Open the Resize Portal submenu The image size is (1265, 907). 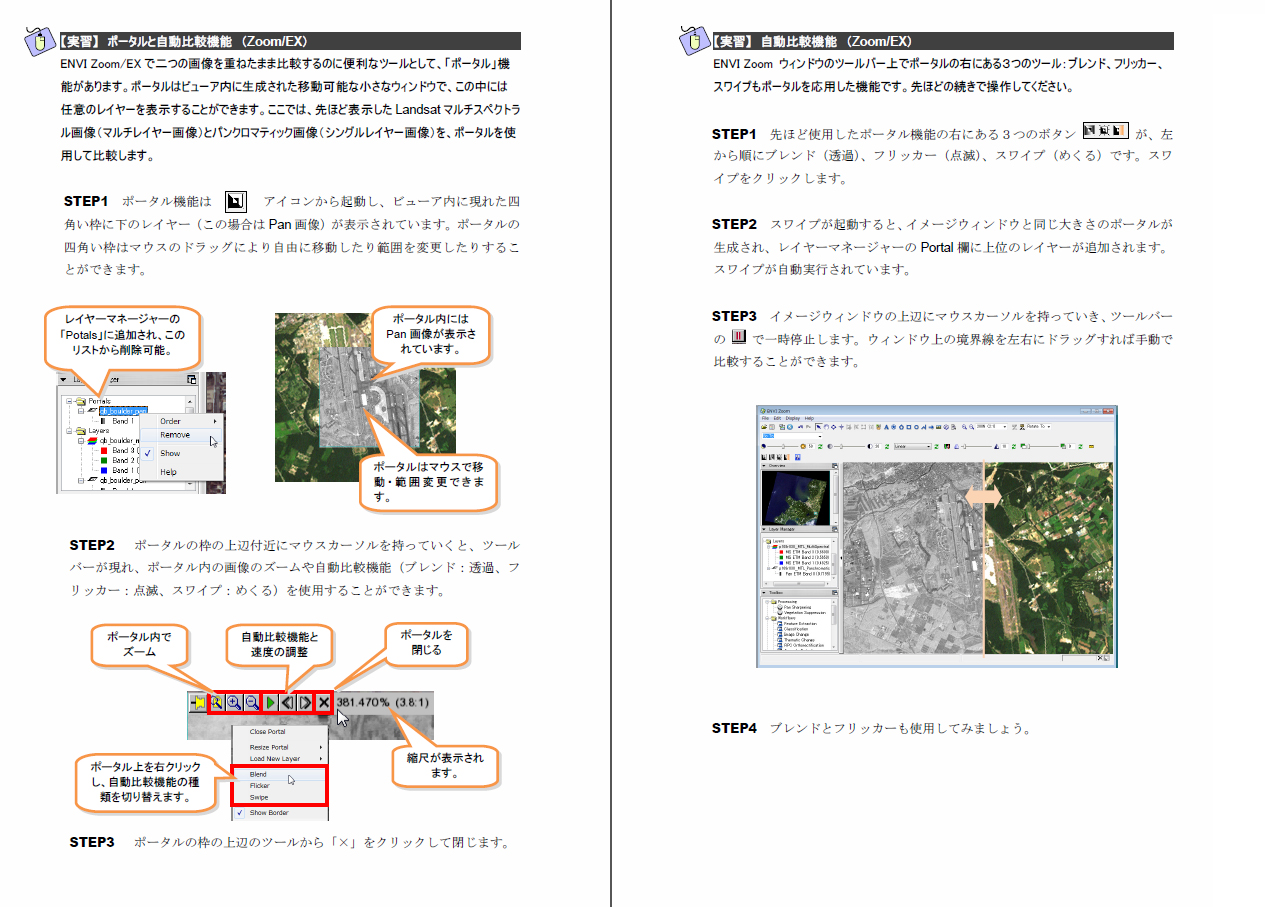280,747
